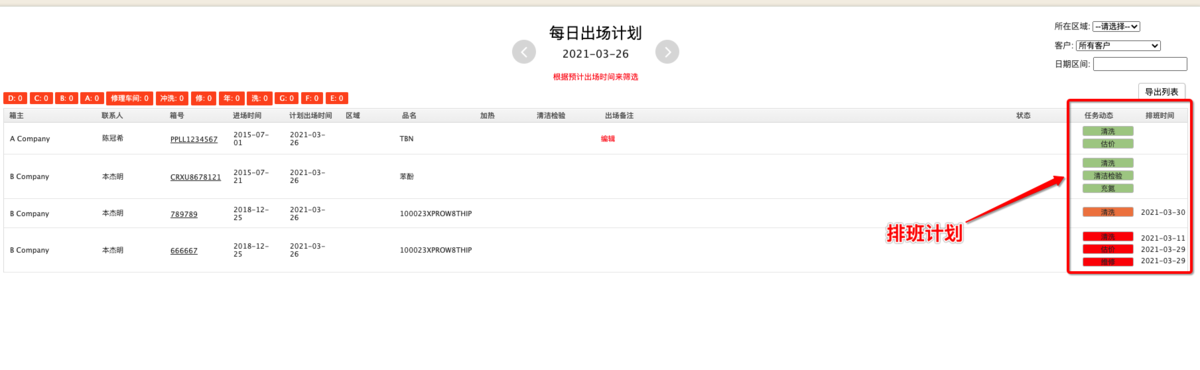Screen dimensions: 1200x370
Task: Click green 清洗 tag in PPLL1234567 row
Action: (1107, 131)
